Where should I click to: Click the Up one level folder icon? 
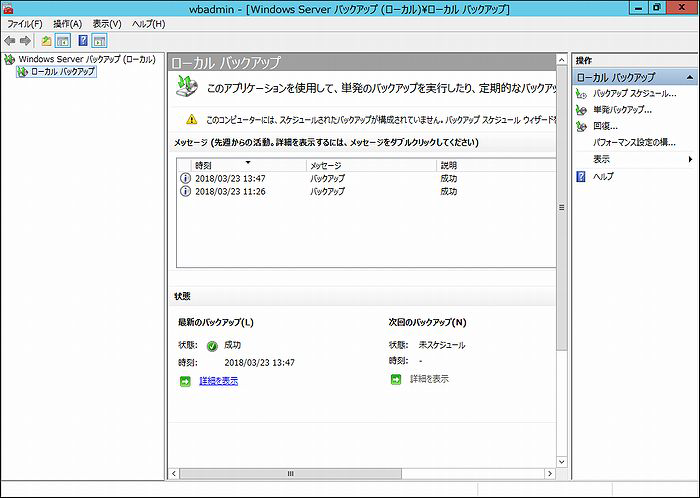(x=46, y=41)
